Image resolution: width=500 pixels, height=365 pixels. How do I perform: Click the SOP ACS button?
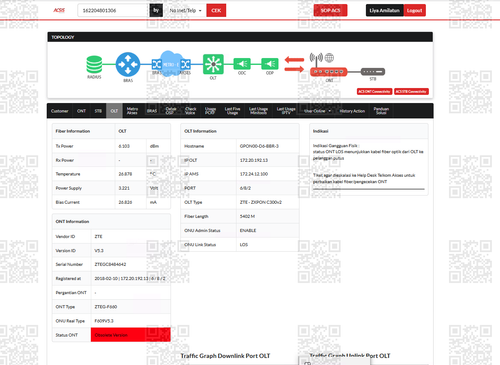(x=330, y=10)
